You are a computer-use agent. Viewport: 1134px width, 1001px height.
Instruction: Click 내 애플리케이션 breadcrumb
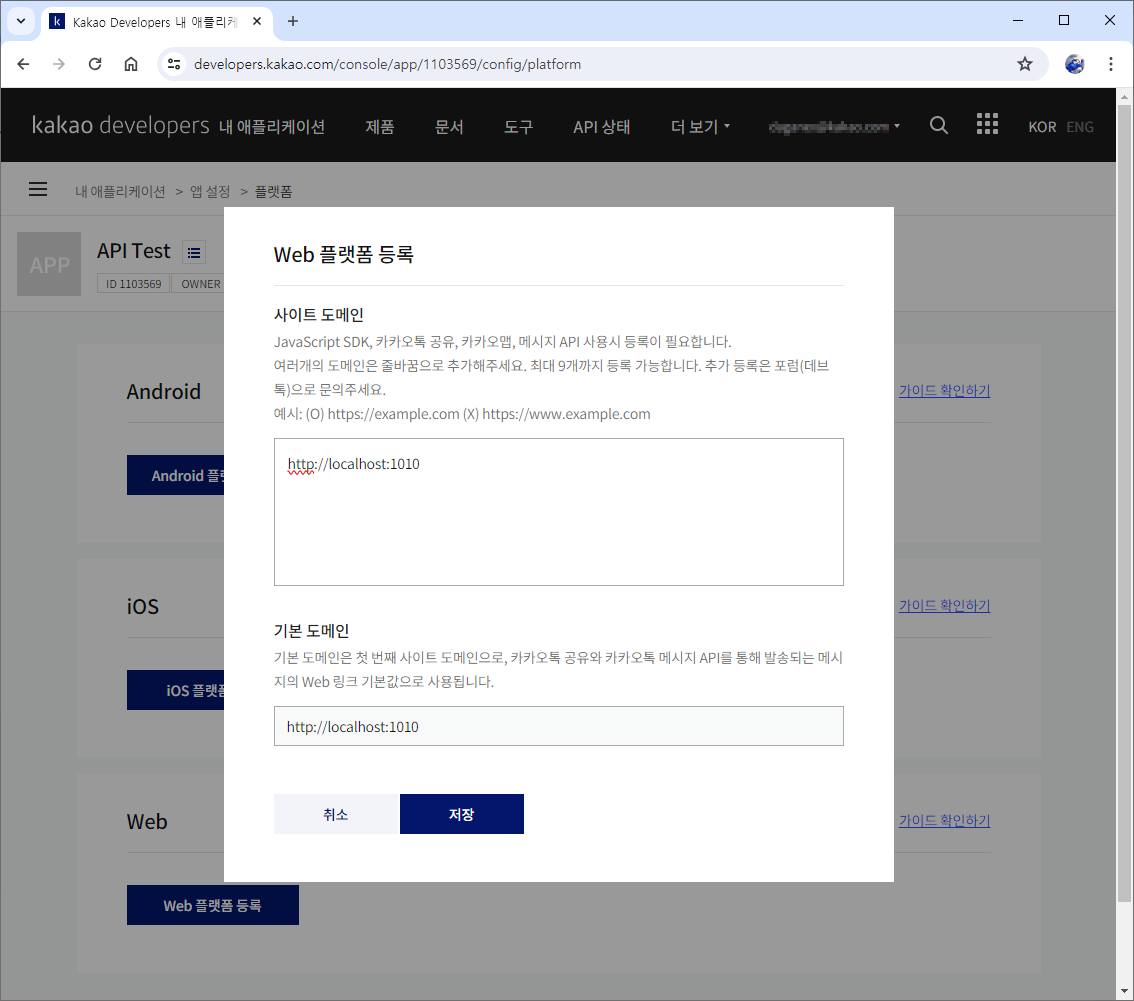(x=120, y=192)
